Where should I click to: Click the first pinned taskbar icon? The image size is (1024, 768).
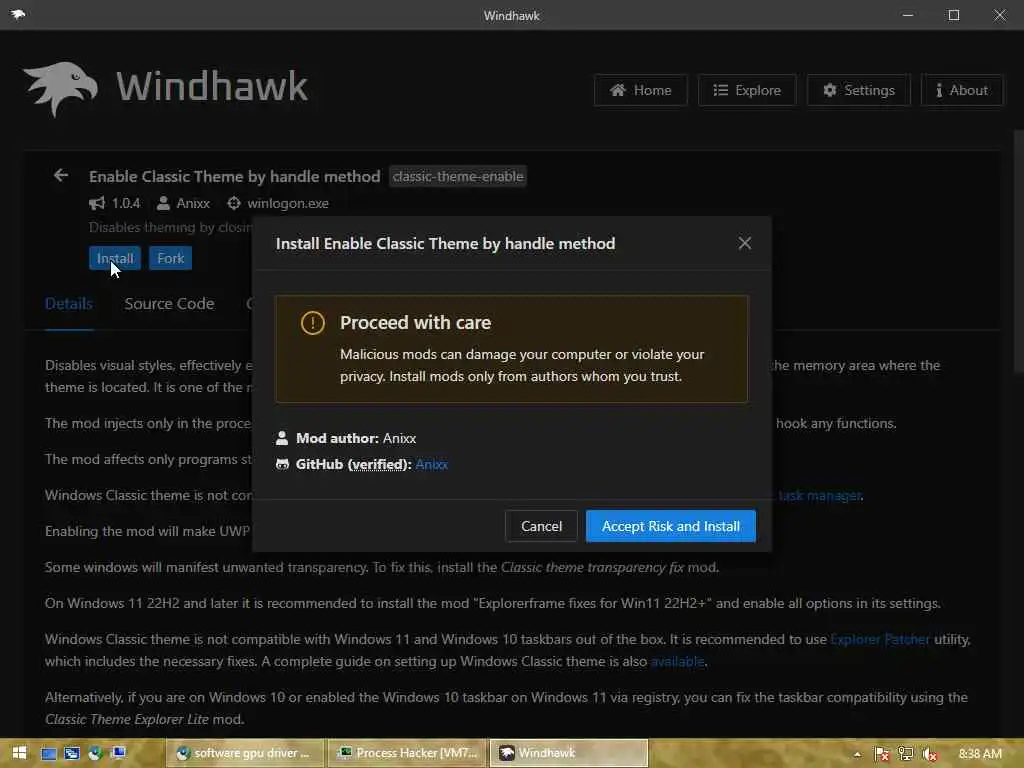tap(49, 753)
